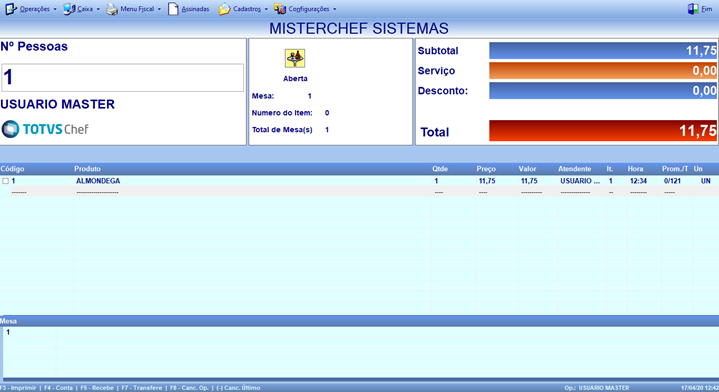
Task: Open the Operações menu
Action: (35, 9)
